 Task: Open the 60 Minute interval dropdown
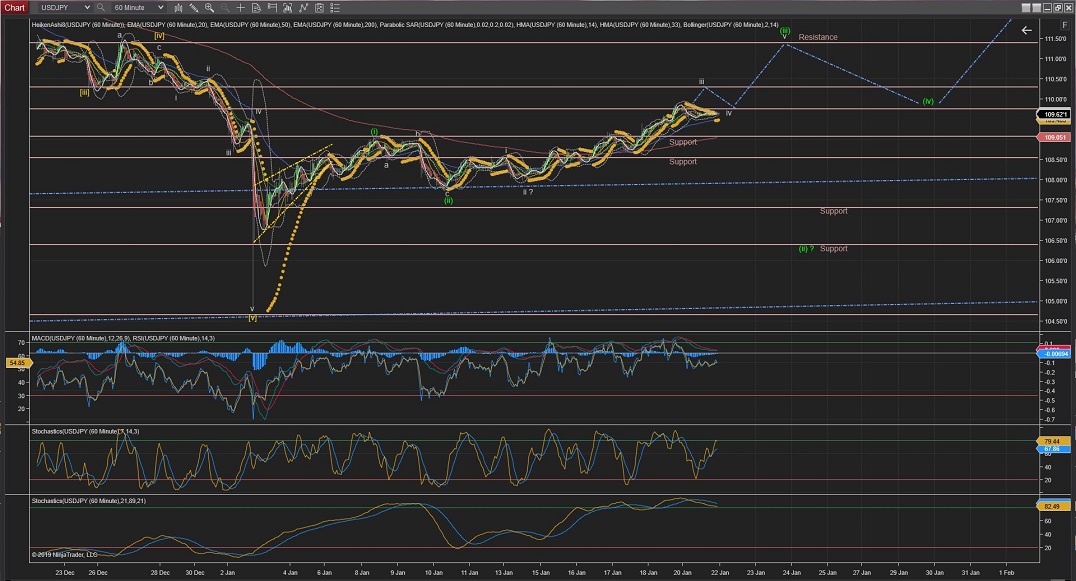click(138, 8)
